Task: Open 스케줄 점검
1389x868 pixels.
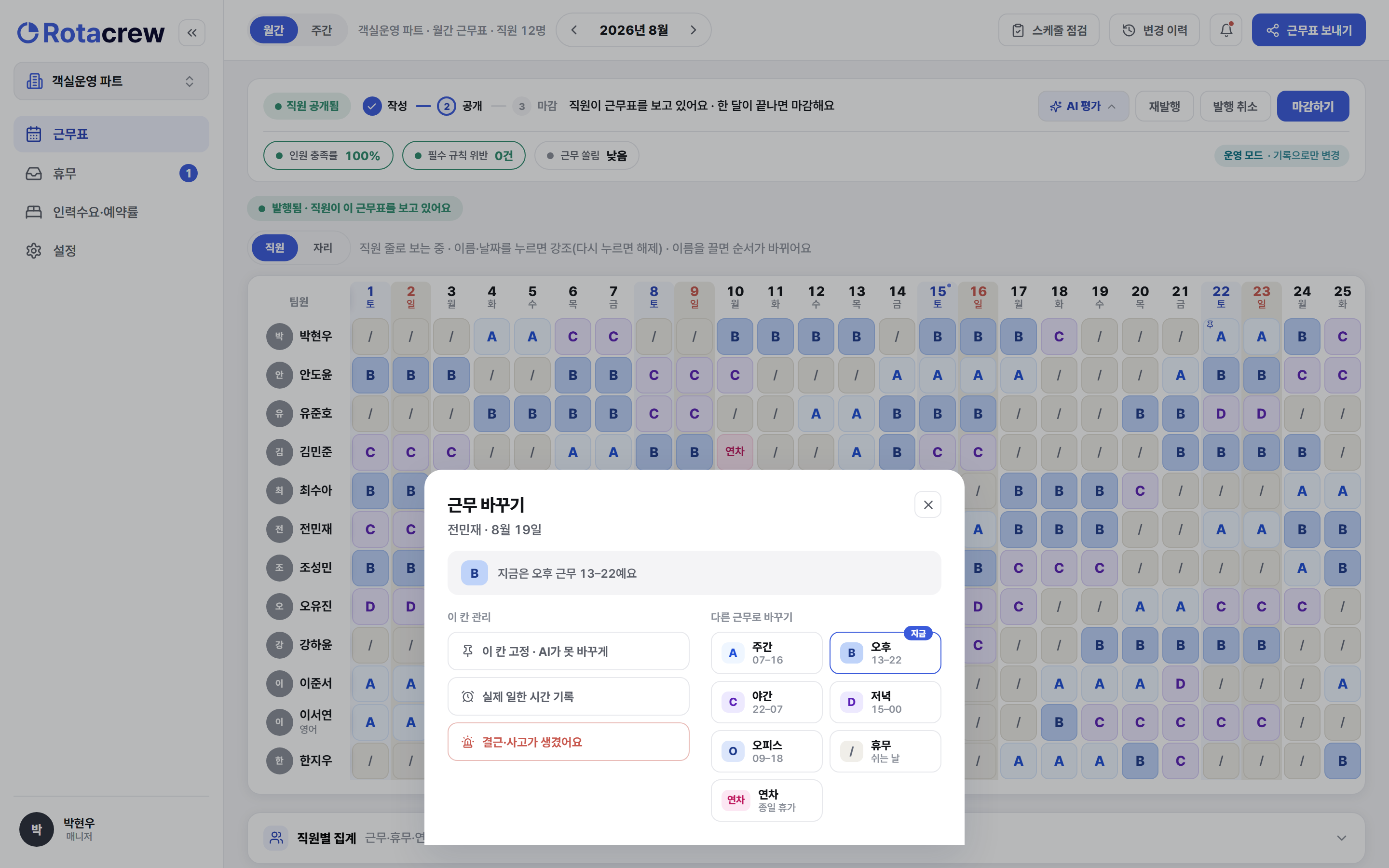Action: [1049, 30]
